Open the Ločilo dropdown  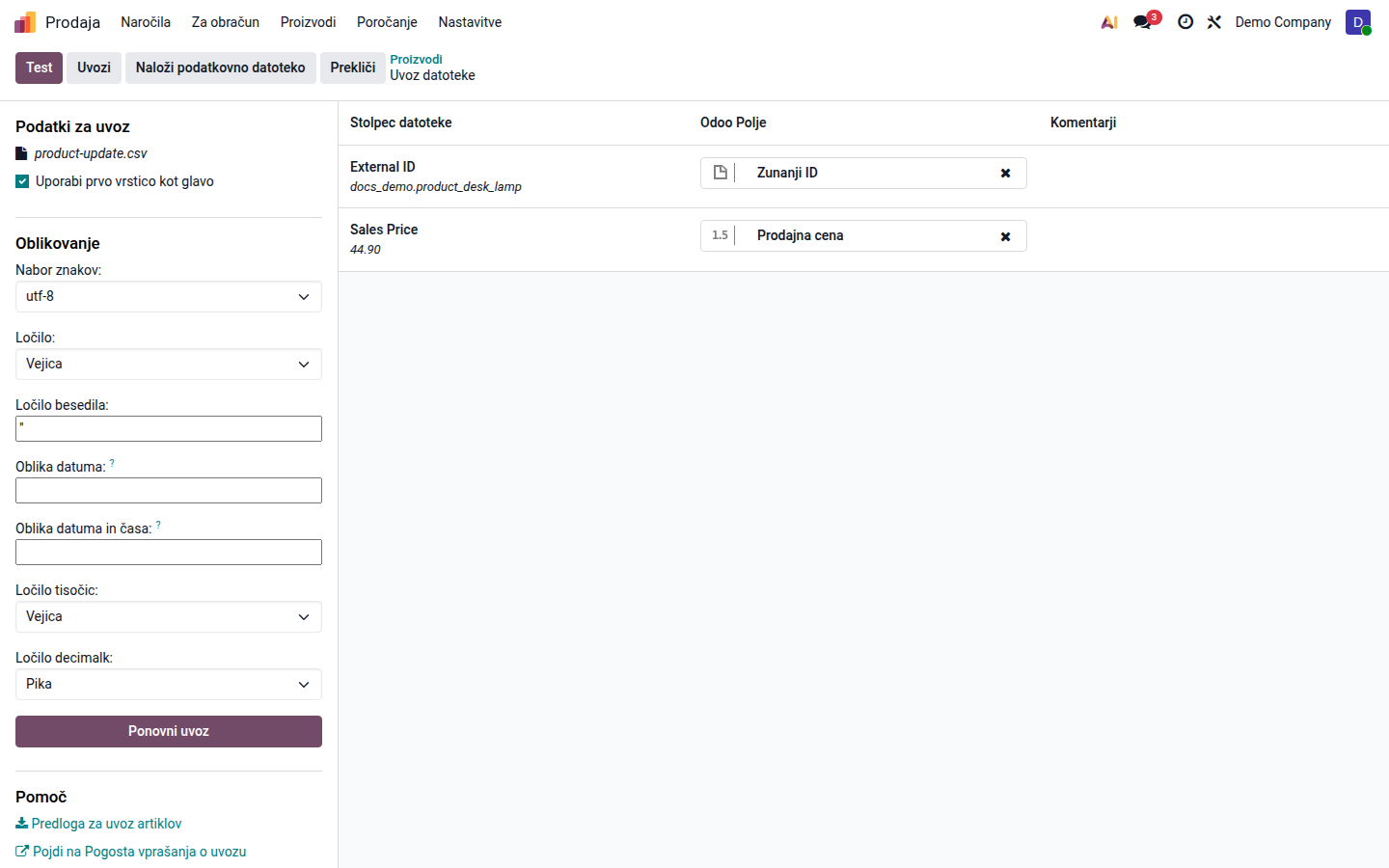coord(169,365)
